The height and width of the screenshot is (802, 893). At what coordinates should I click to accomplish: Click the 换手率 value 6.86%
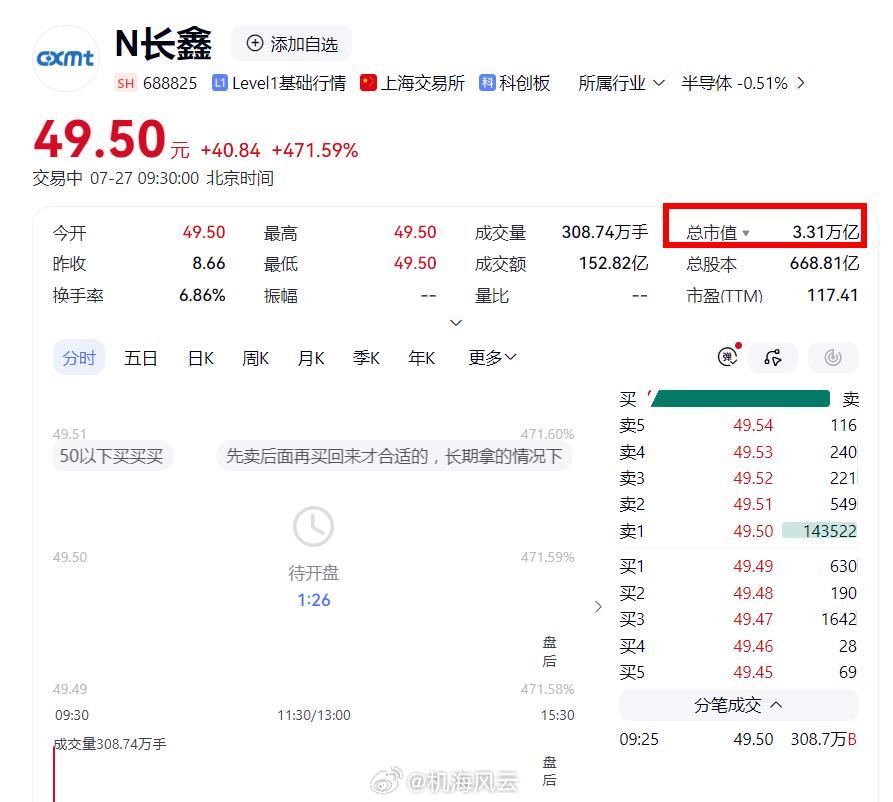click(202, 295)
